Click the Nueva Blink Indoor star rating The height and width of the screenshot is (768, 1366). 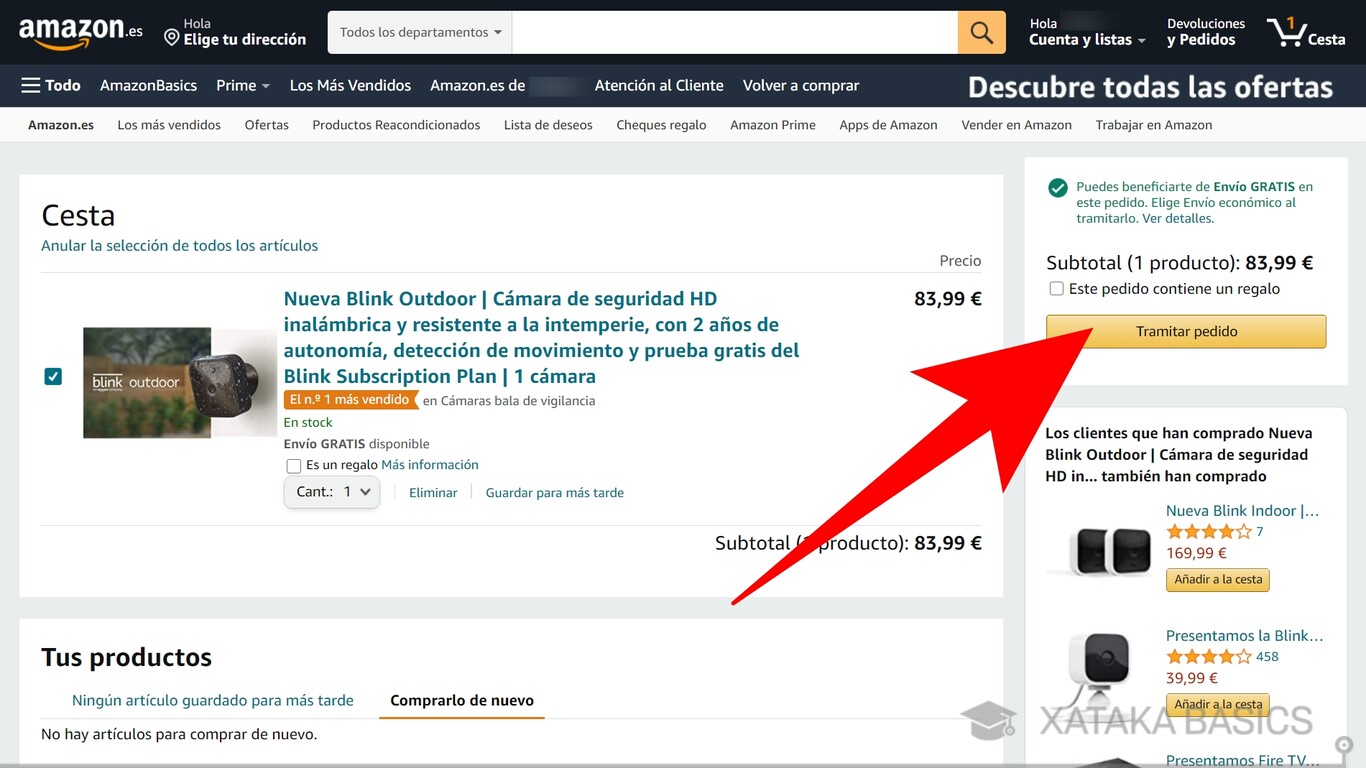(x=1208, y=532)
